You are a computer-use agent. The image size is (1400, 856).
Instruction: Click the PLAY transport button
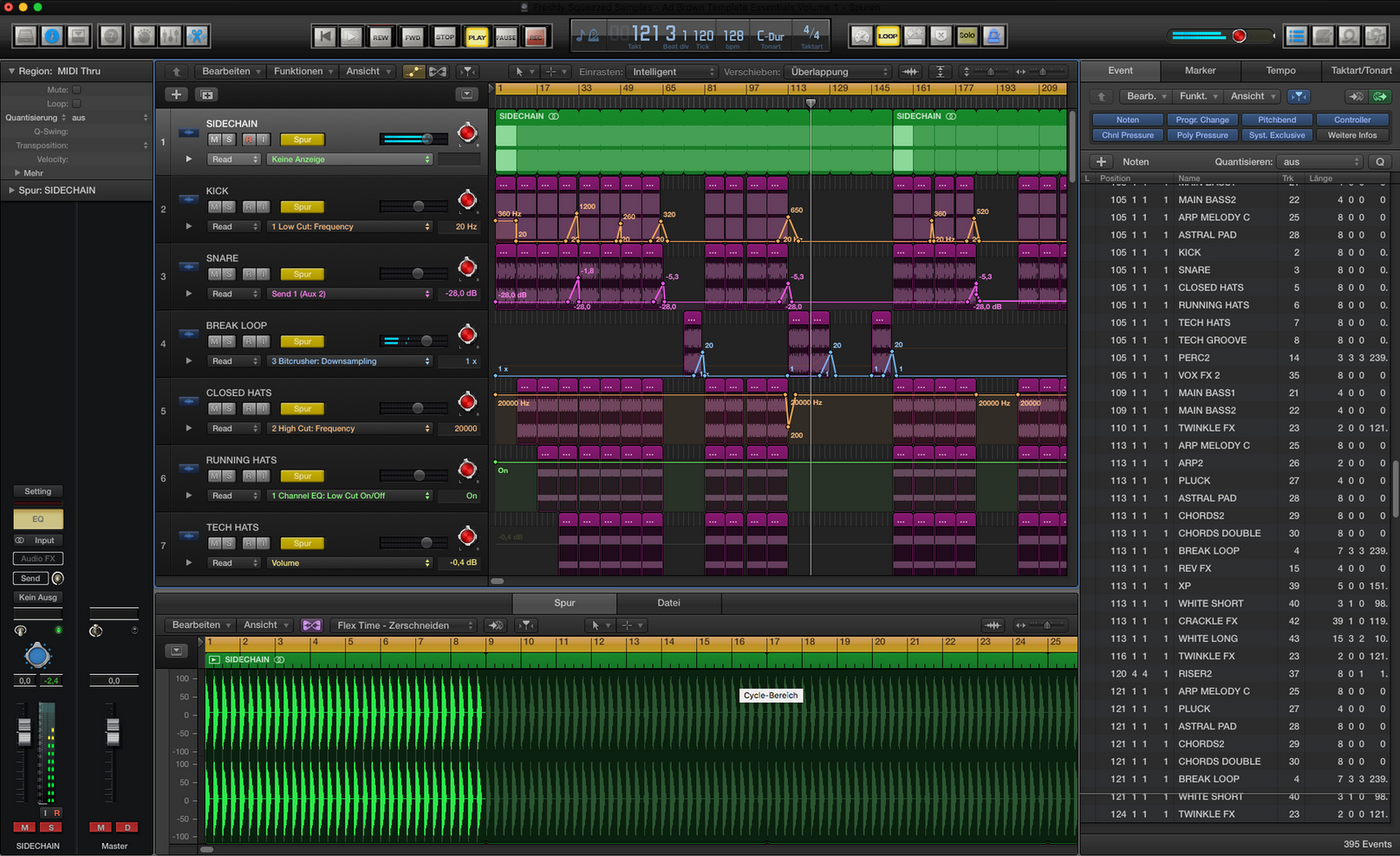(477, 37)
